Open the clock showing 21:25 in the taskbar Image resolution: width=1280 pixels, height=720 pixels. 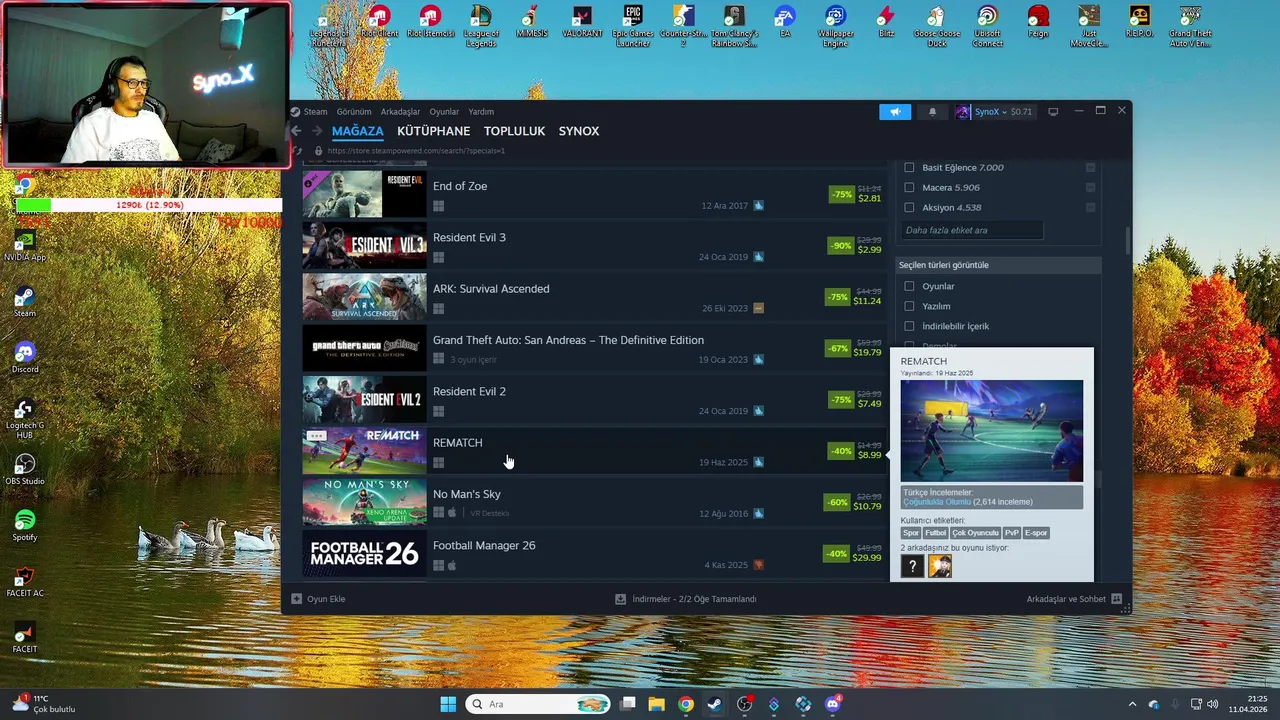click(1248, 704)
